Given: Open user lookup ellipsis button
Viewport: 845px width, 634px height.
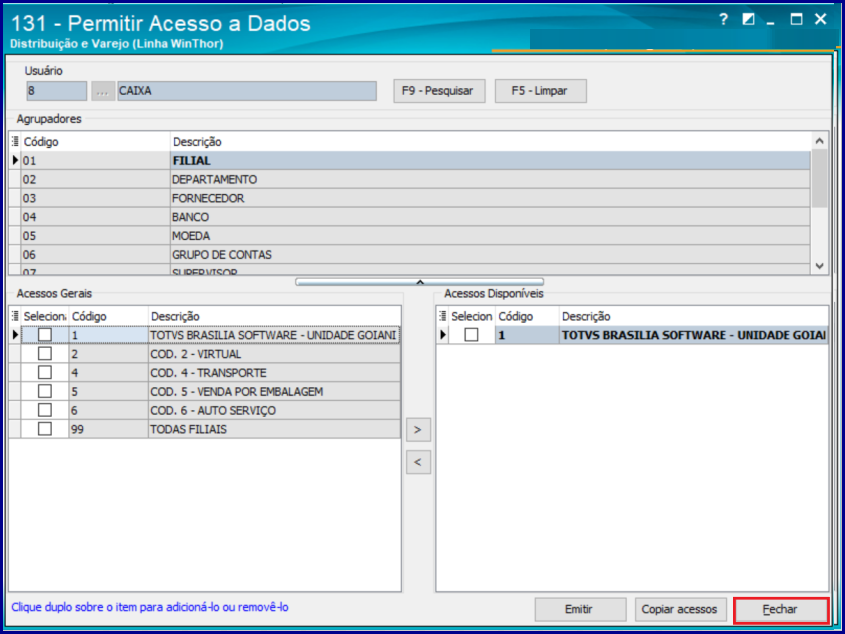Looking at the screenshot, I should (x=102, y=91).
